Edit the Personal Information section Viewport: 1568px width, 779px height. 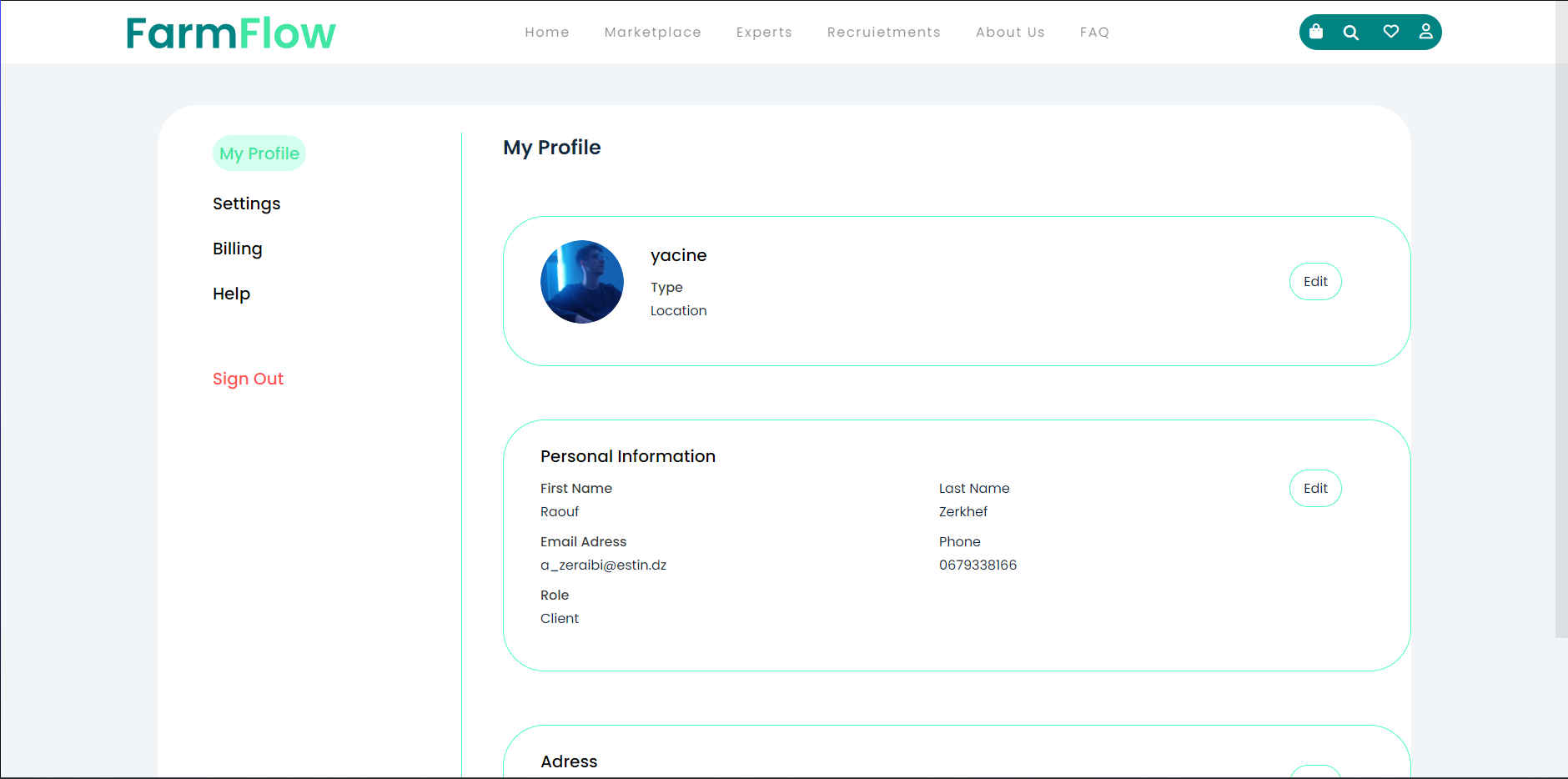(1315, 488)
